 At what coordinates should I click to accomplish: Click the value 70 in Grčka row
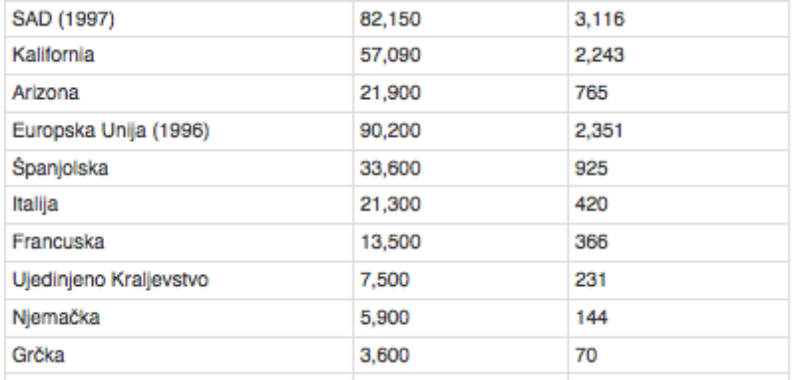coord(586,354)
